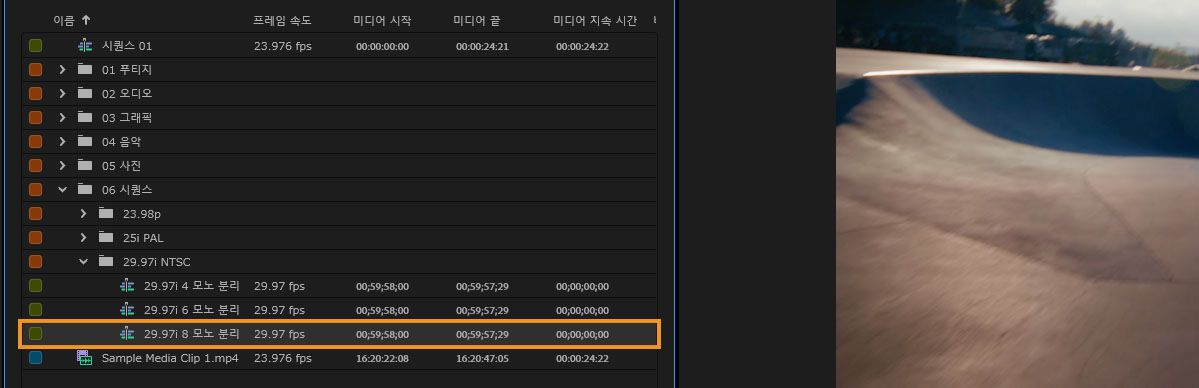
Task: Select the 01 푸티지 bin name
Action: point(127,70)
